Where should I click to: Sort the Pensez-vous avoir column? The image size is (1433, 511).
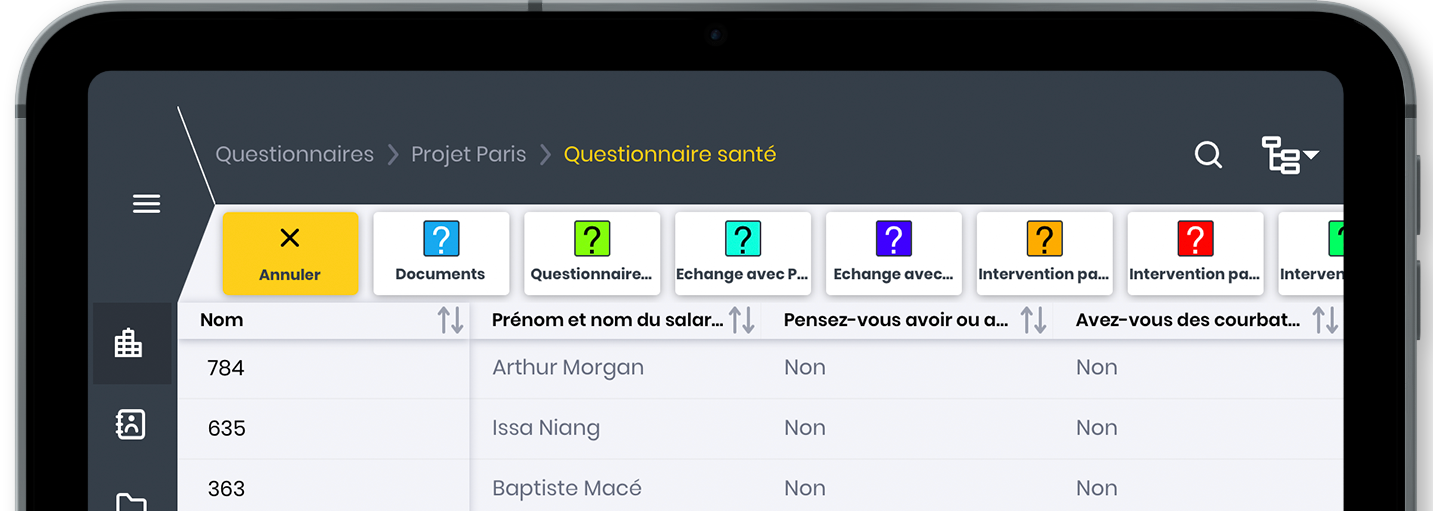pos(1033,321)
